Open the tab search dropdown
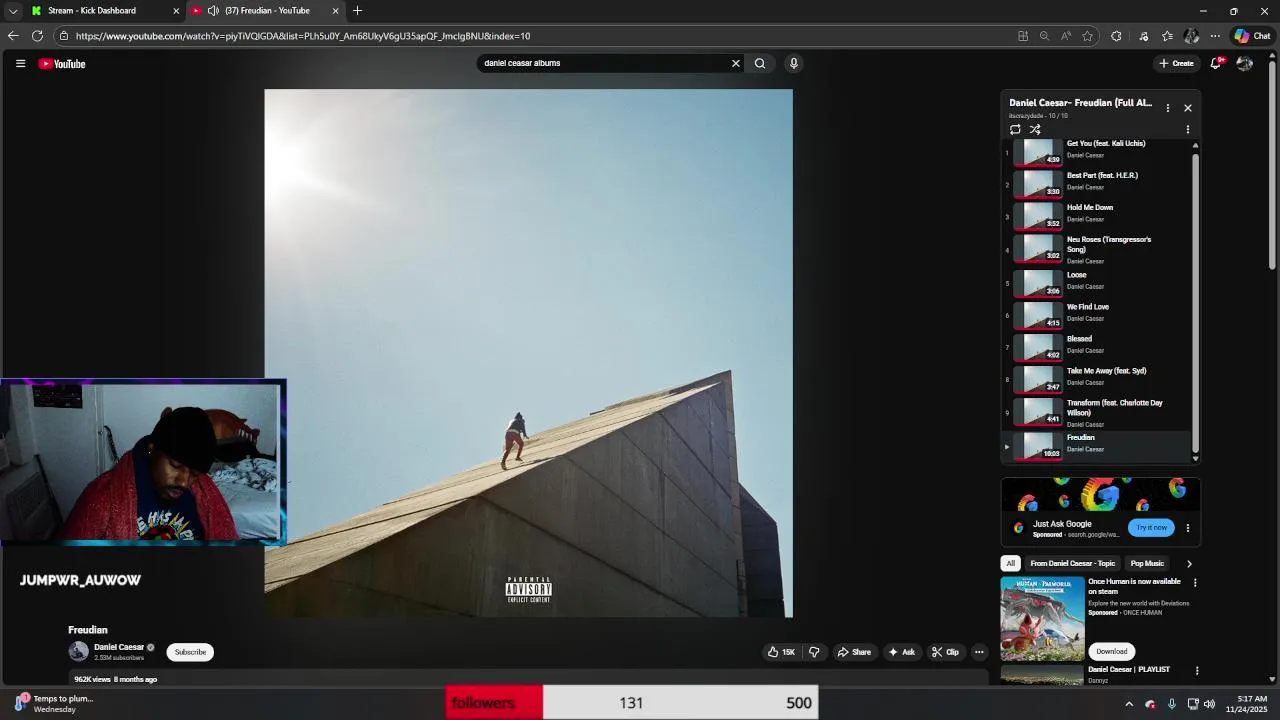 point(13,11)
